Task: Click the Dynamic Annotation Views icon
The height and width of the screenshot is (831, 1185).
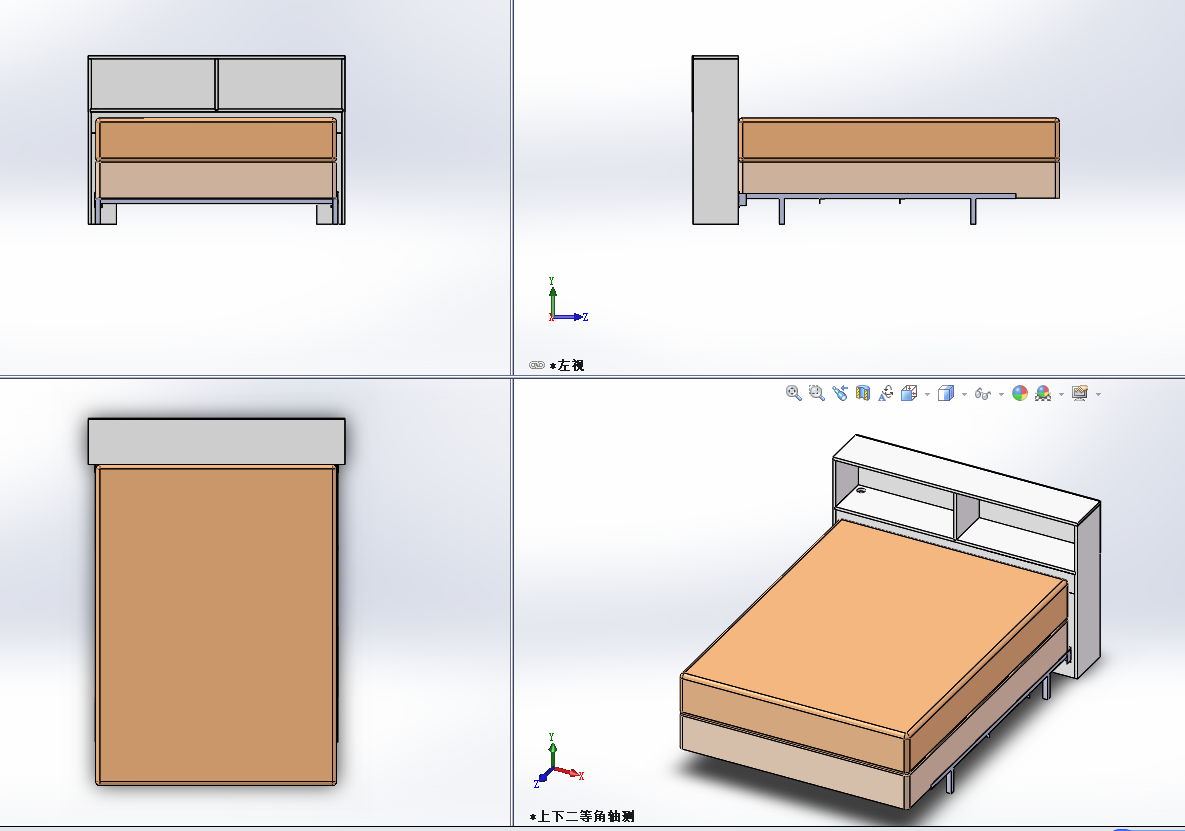Action: coord(886,393)
